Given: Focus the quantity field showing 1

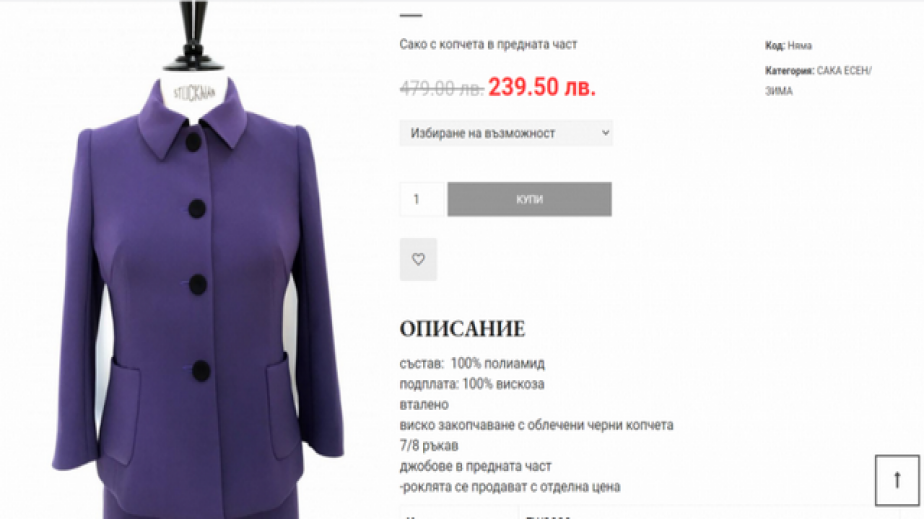Looking at the screenshot, I should click(421, 199).
